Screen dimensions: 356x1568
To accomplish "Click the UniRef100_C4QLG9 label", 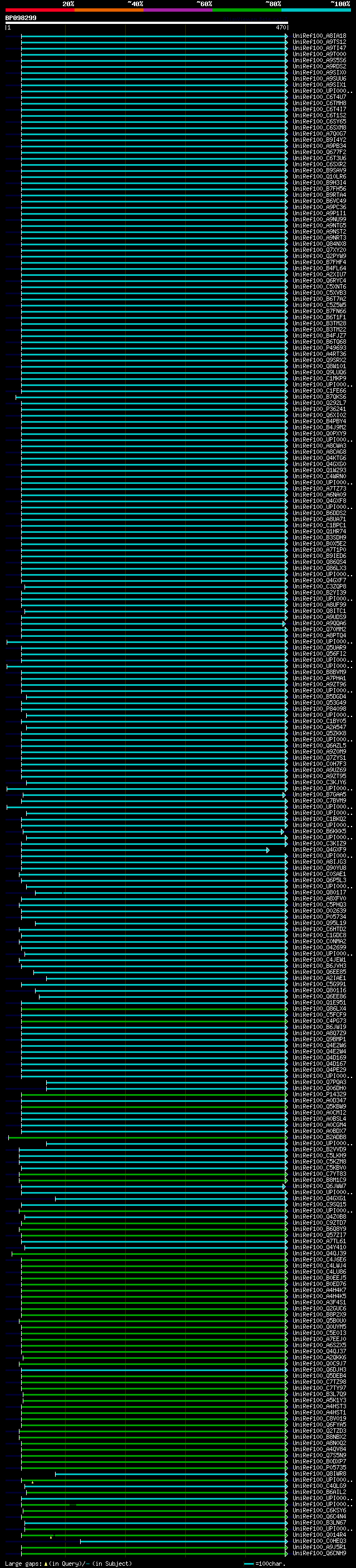I will point(319,1486).
